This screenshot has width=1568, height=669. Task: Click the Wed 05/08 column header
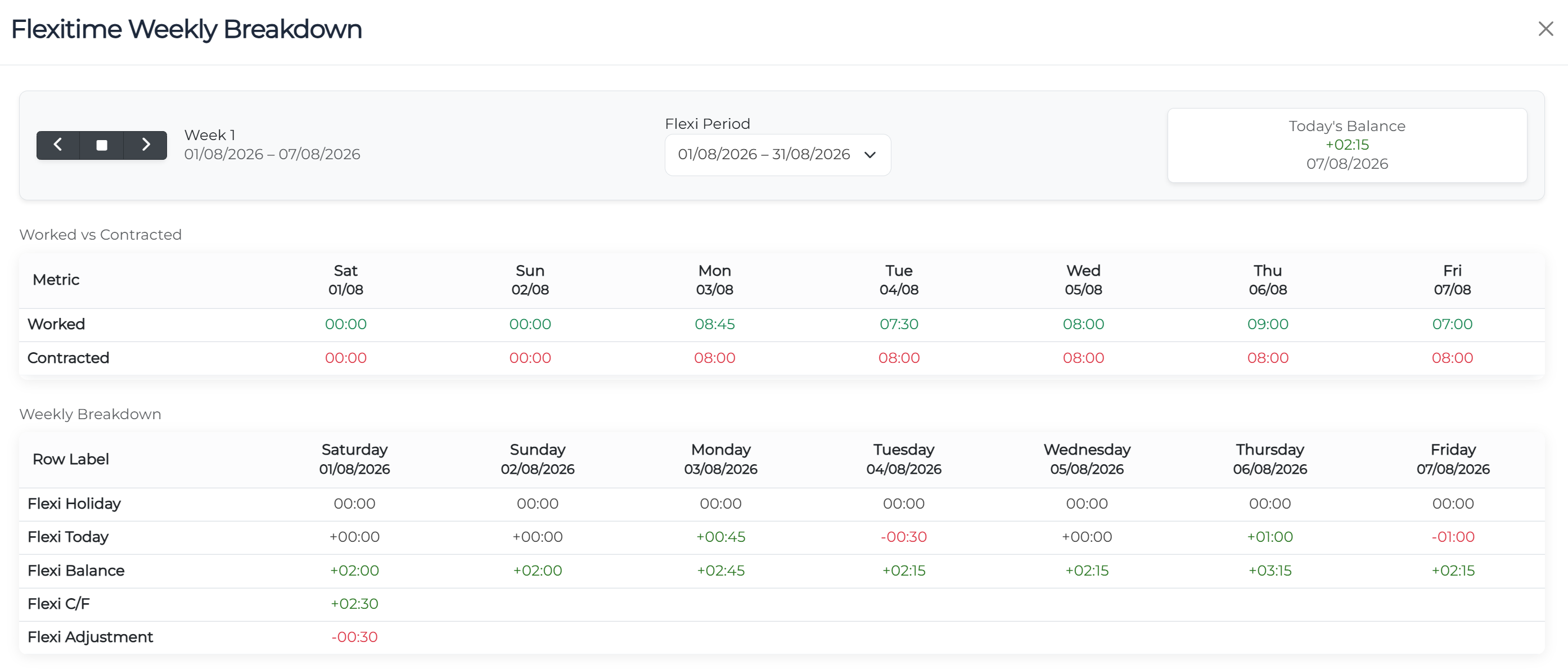(x=1083, y=280)
